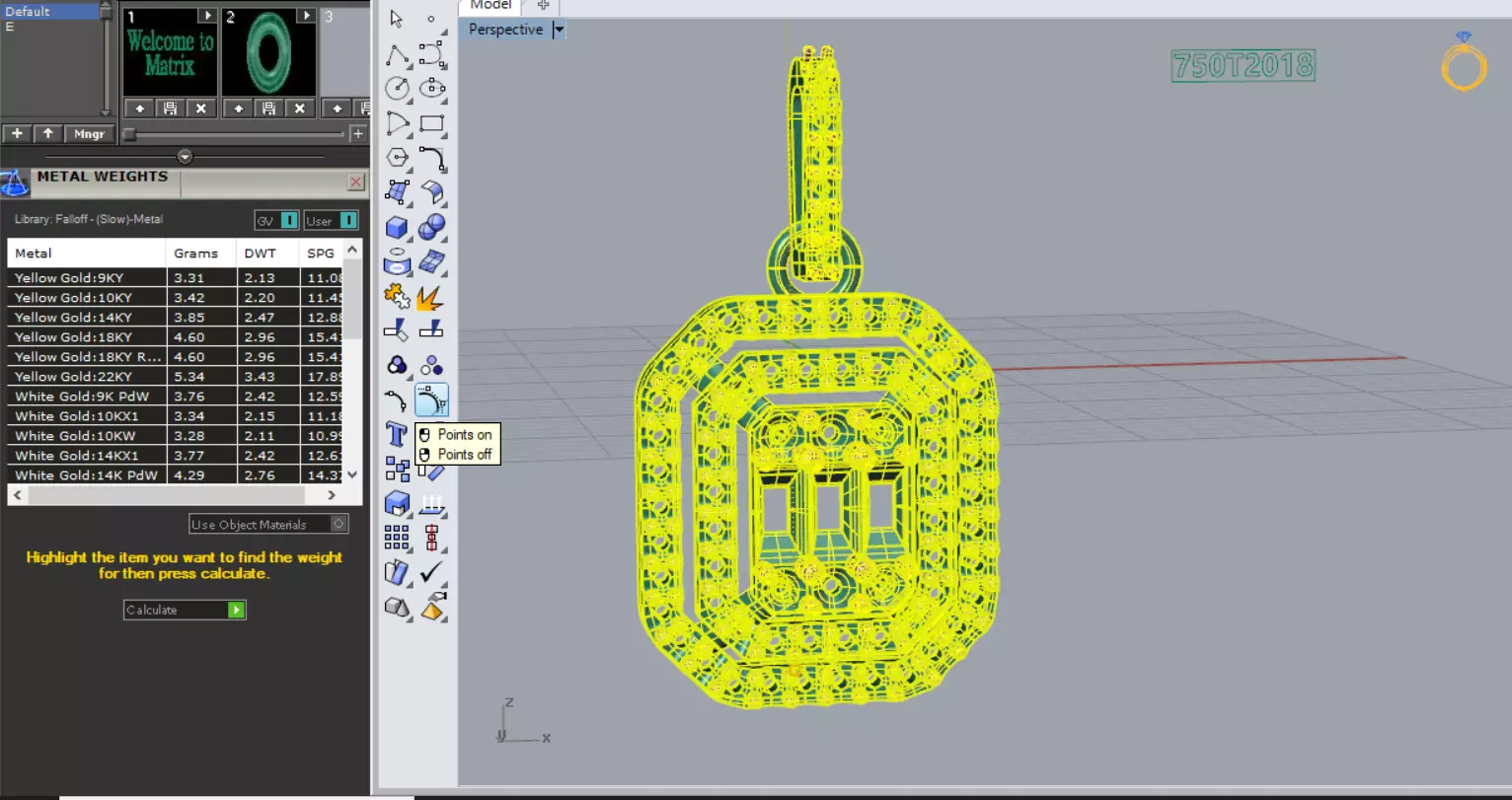This screenshot has width=1512, height=800.
Task: Select the Boolean spheres tool
Action: click(x=431, y=228)
